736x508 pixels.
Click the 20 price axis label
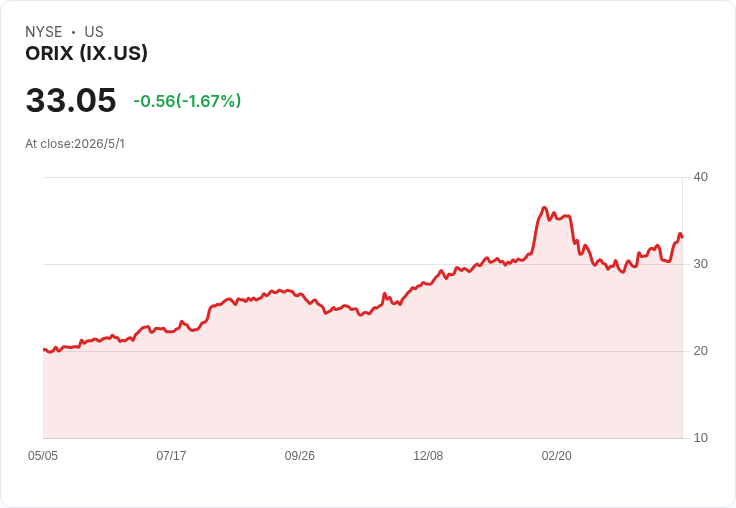(x=700, y=351)
